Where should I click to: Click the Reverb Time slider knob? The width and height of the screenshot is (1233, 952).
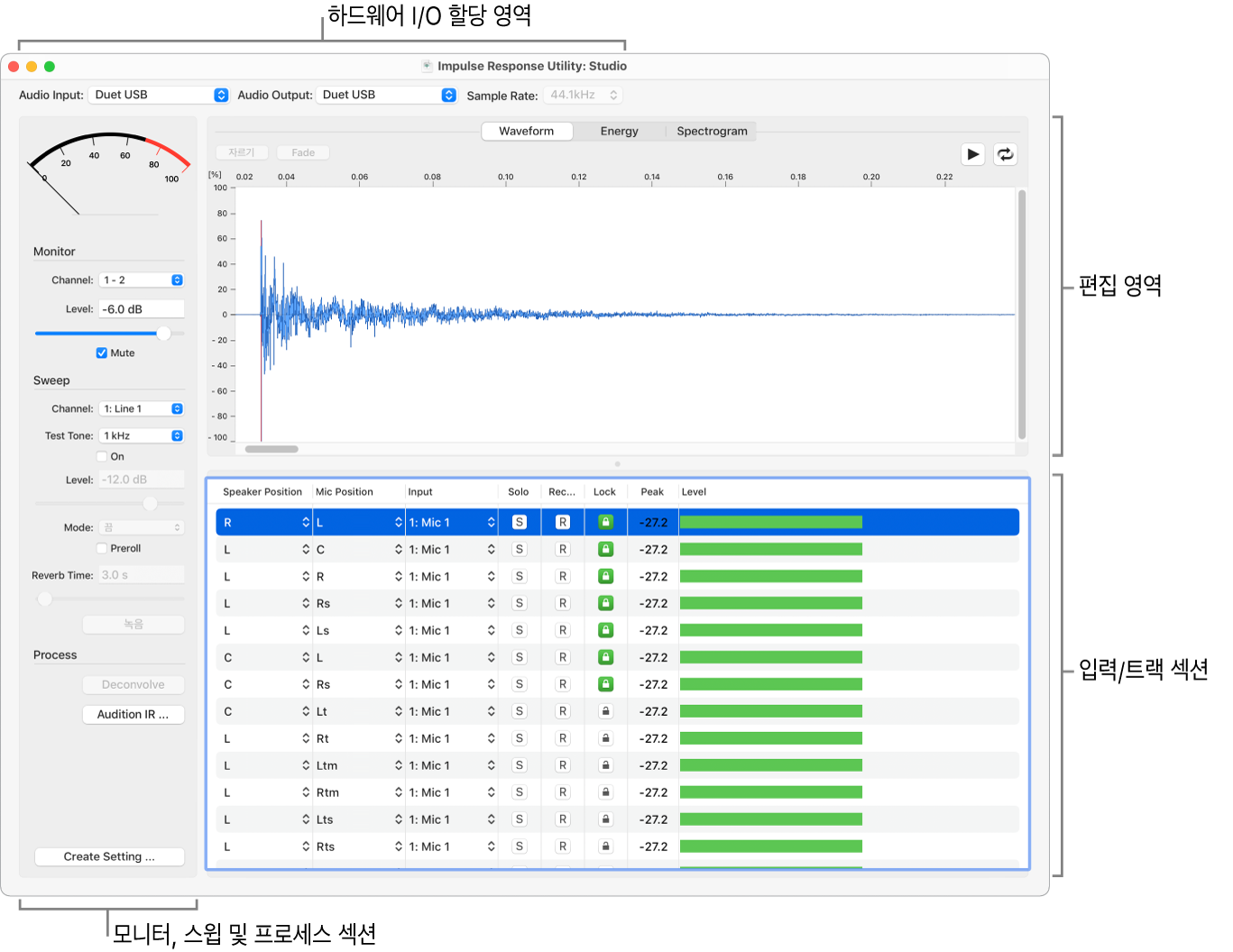point(44,599)
